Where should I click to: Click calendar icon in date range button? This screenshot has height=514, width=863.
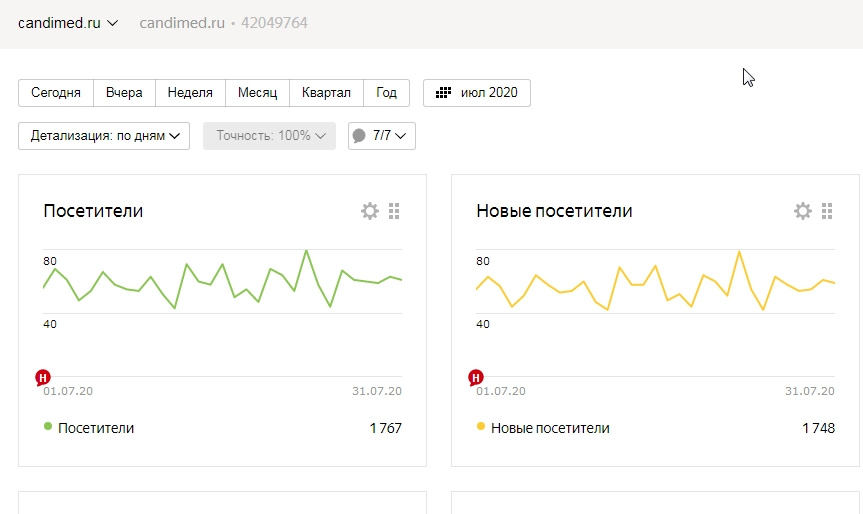point(443,92)
